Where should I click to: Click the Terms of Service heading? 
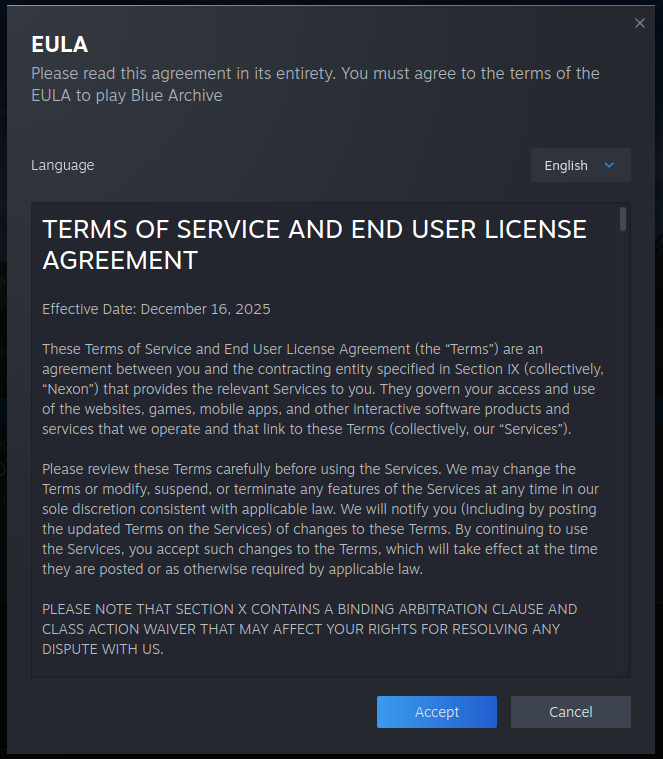[314, 244]
